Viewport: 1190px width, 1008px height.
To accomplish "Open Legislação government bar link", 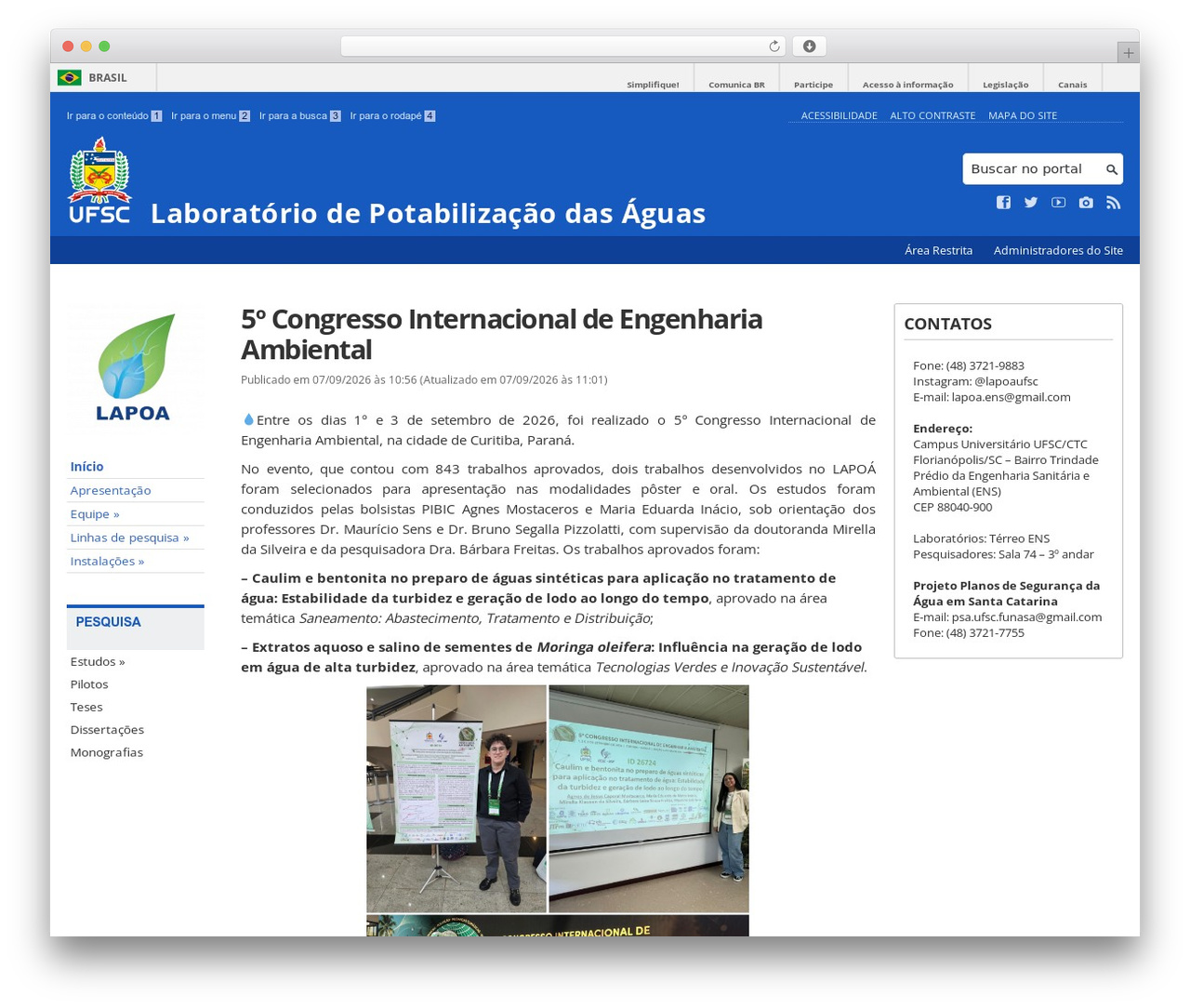I will 1005,85.
